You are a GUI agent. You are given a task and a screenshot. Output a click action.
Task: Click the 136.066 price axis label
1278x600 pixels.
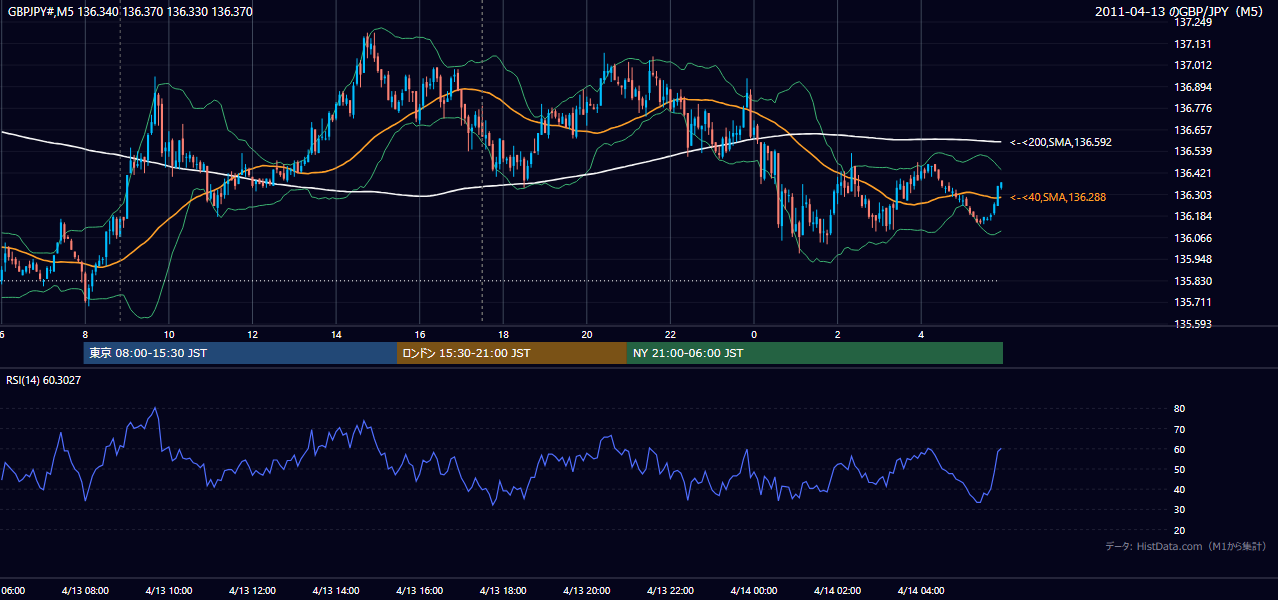point(1193,238)
